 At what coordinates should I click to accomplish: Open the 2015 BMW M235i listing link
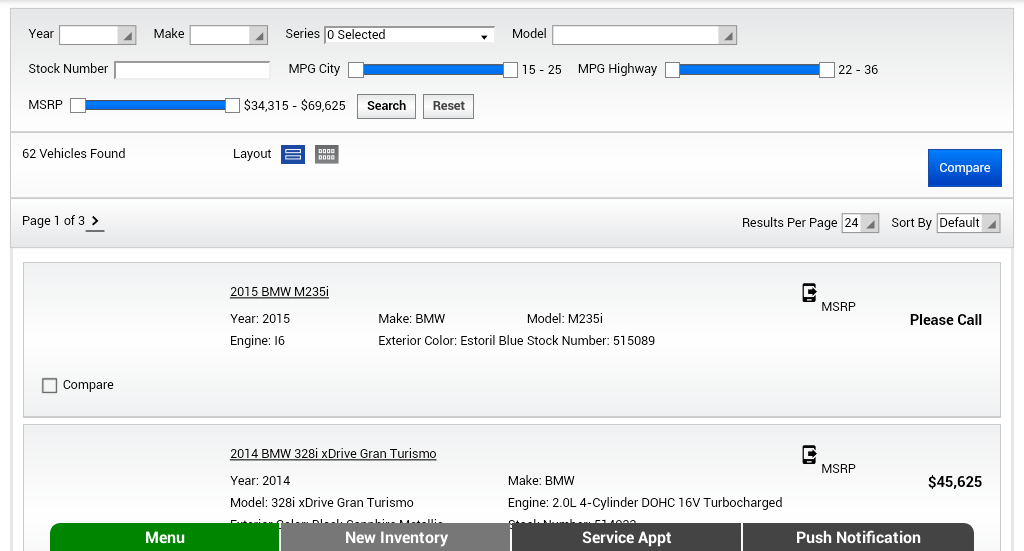click(x=280, y=292)
